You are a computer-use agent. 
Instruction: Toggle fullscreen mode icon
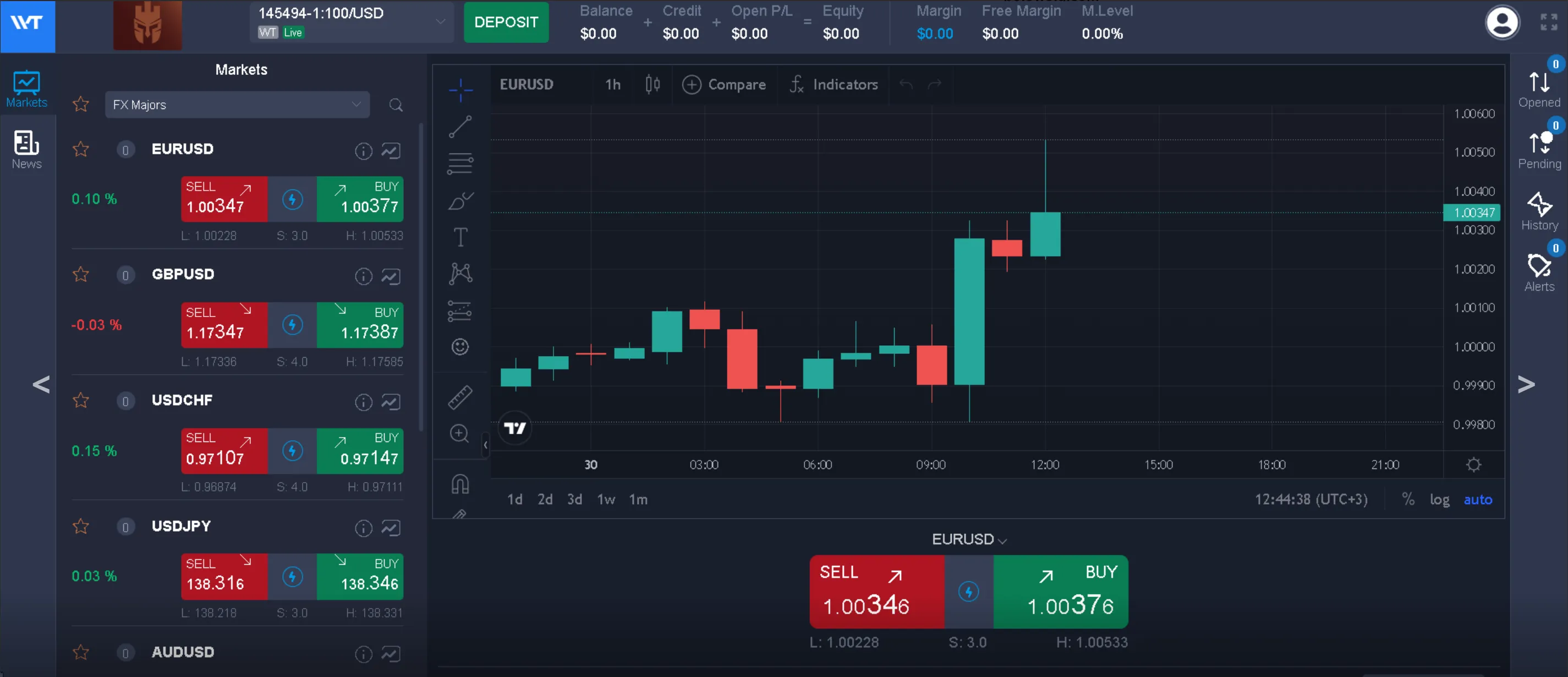pyautogui.click(x=1549, y=22)
